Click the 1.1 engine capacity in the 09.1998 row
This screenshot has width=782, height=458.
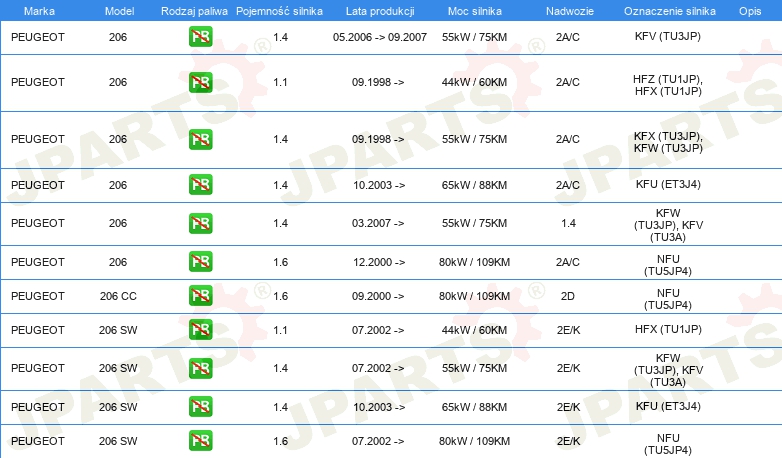pos(280,82)
